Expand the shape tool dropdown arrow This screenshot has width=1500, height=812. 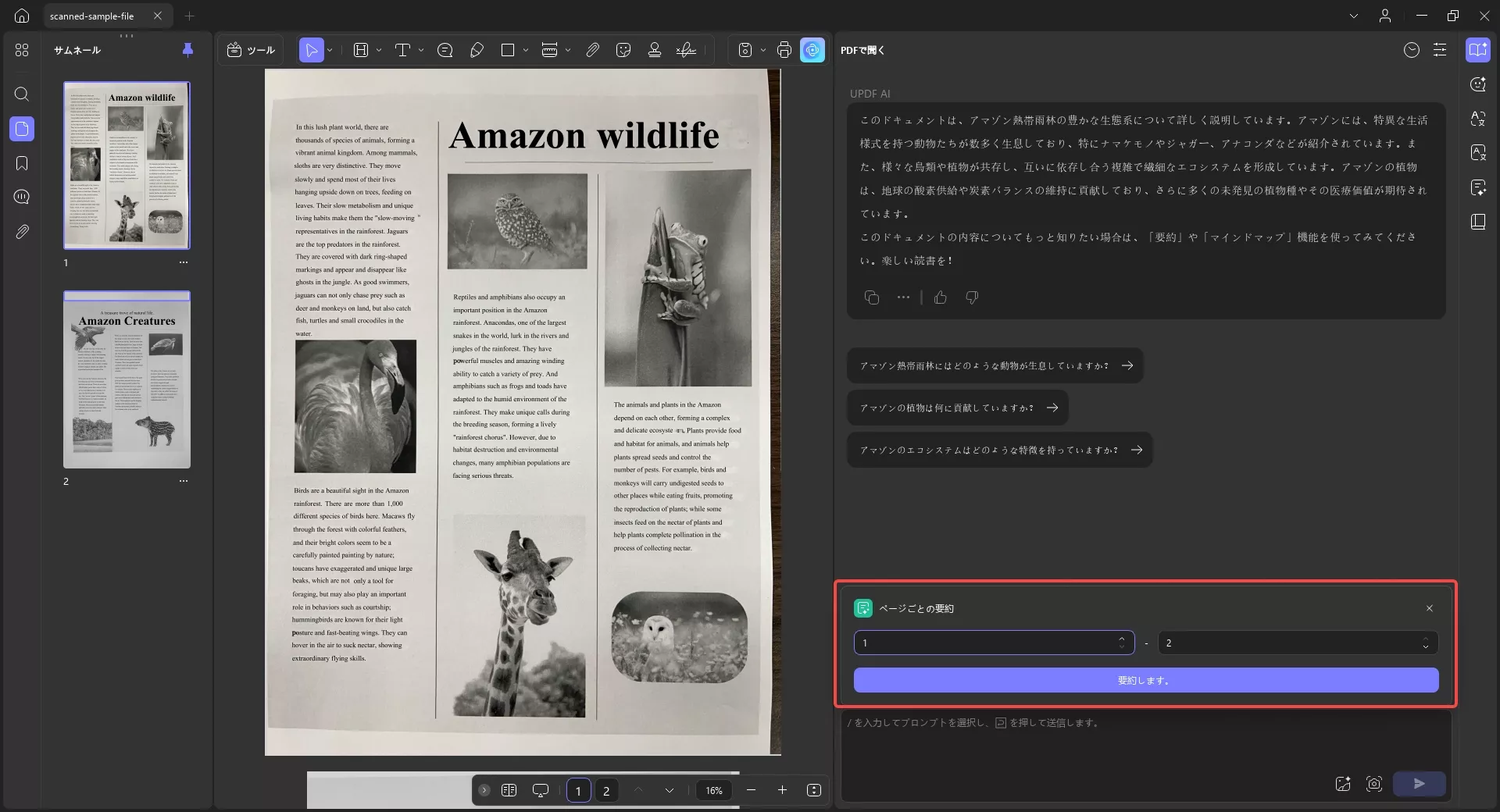coord(526,50)
